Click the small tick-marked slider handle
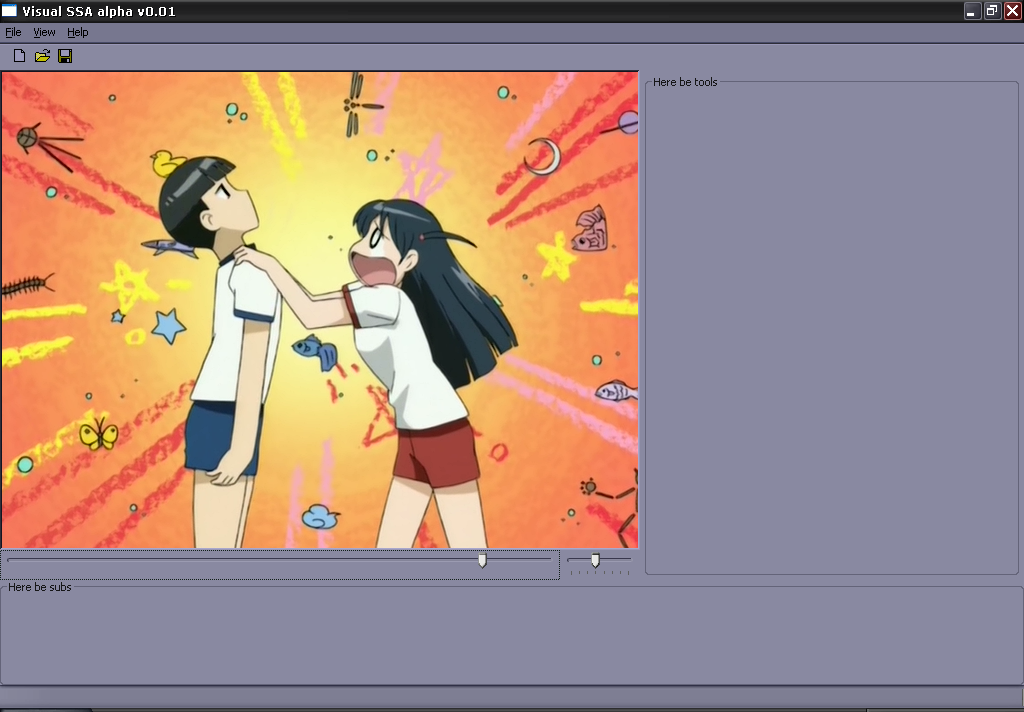Image resolution: width=1024 pixels, height=712 pixels. coord(595,561)
